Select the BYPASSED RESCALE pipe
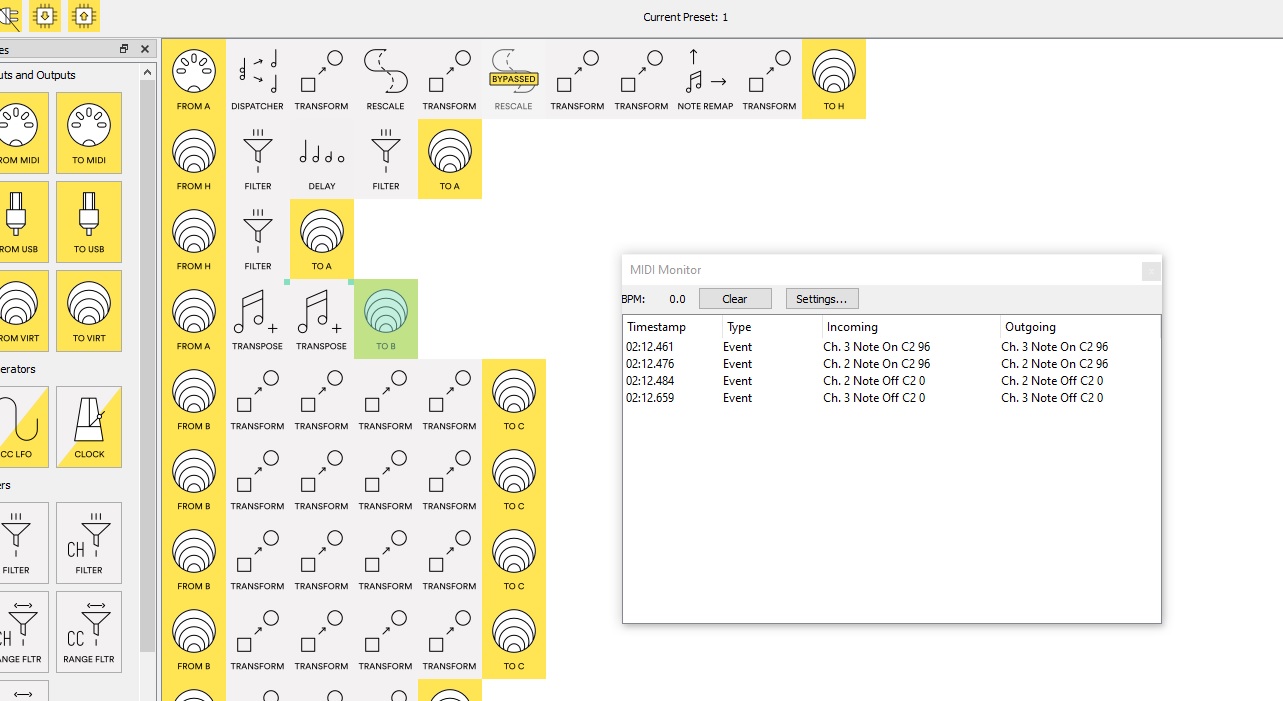 click(x=514, y=79)
